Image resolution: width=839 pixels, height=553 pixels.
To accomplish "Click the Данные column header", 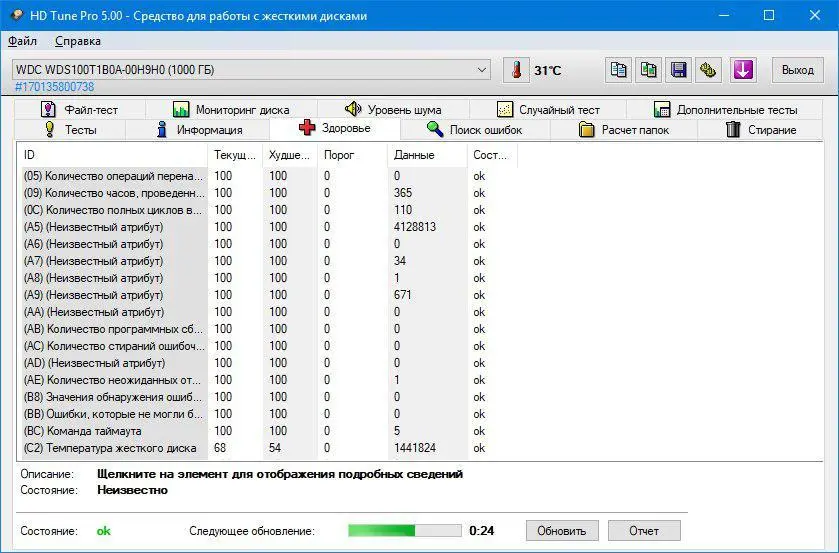I will [428, 155].
